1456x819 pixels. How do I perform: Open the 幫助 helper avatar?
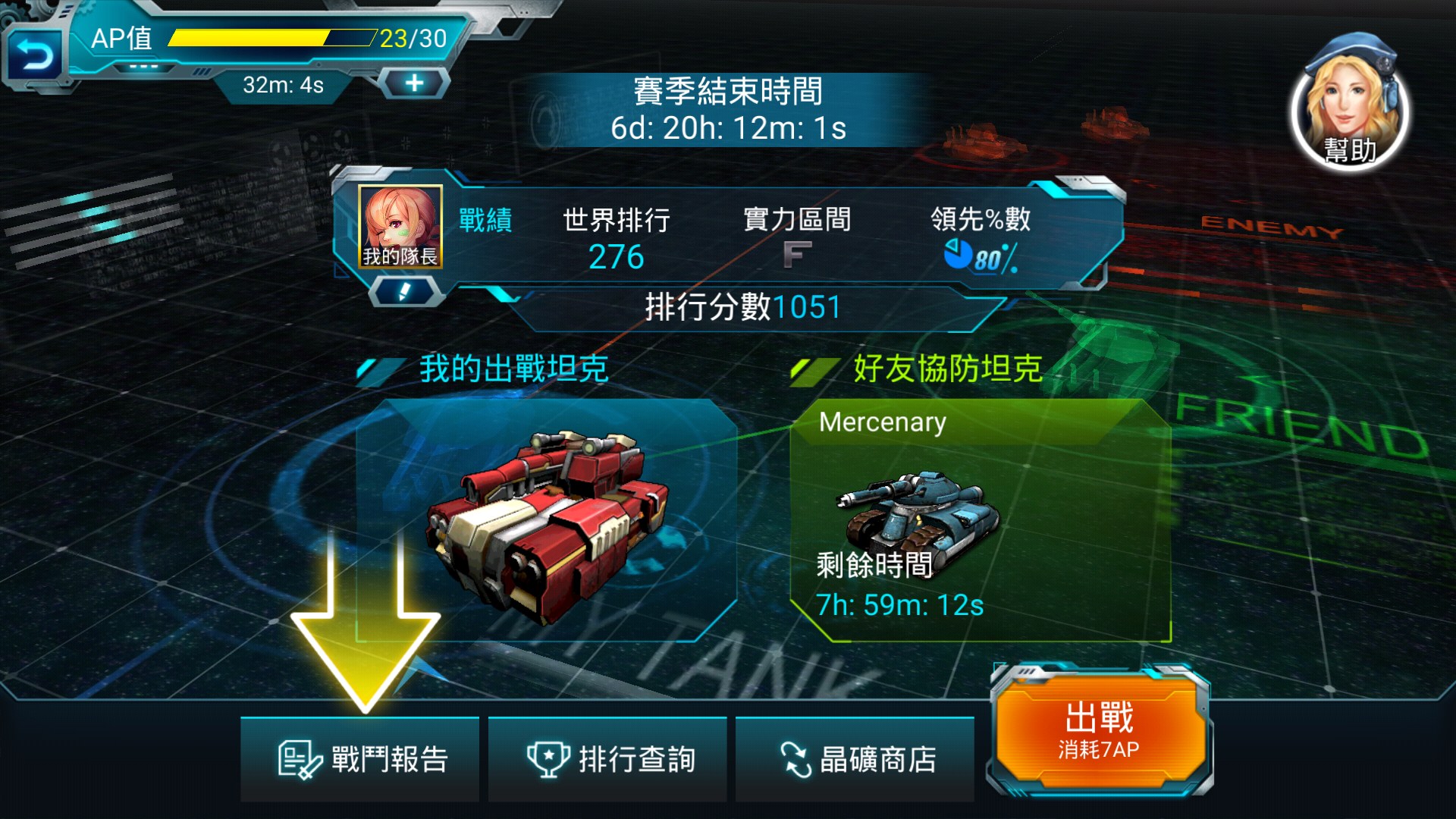tap(1350, 102)
